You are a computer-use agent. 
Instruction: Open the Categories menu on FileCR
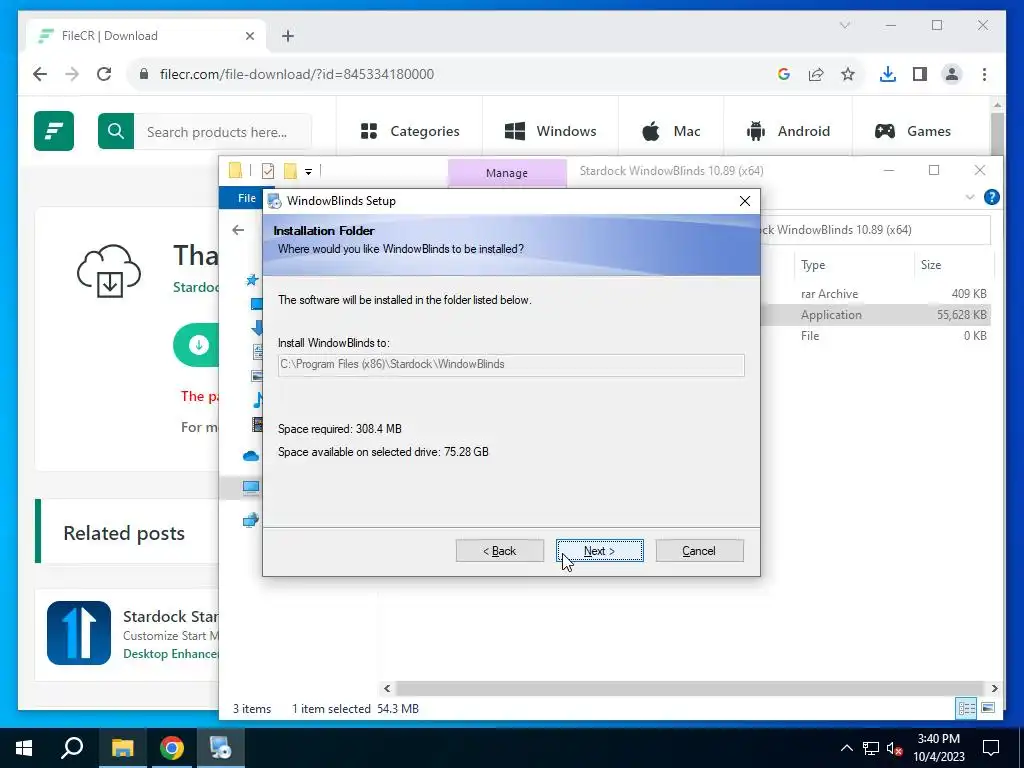click(x=410, y=131)
